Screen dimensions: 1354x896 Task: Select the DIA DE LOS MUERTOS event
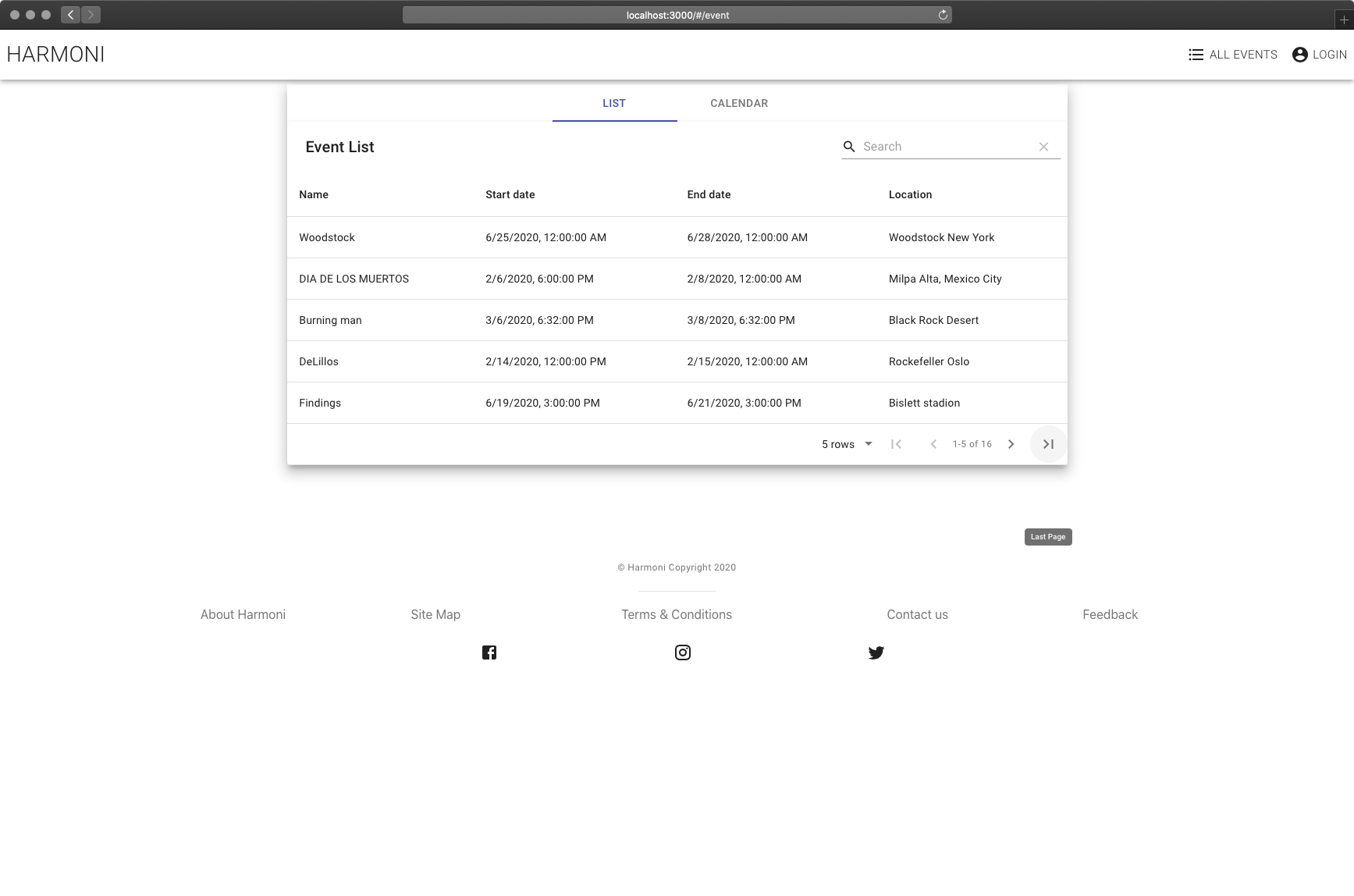coord(677,279)
